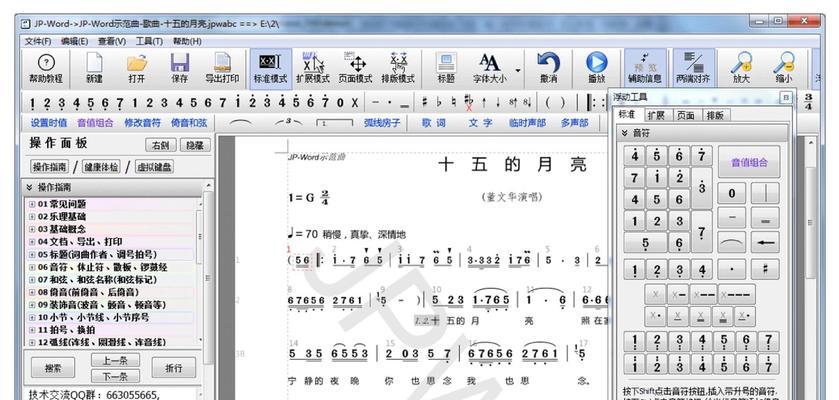
Task: Zoom out with the 缩小 magnifier
Action: tap(783, 68)
